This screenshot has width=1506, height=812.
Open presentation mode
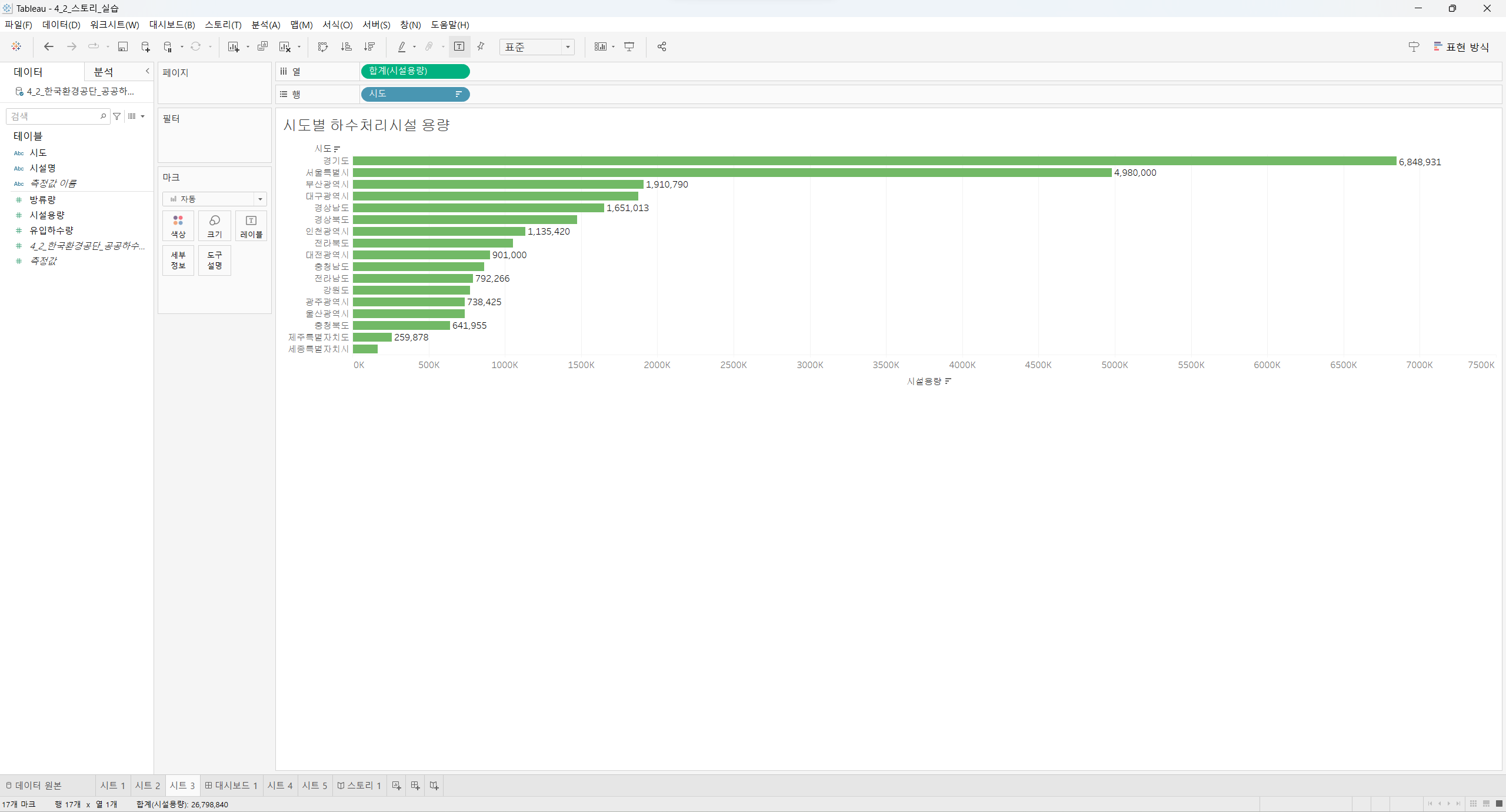click(629, 46)
